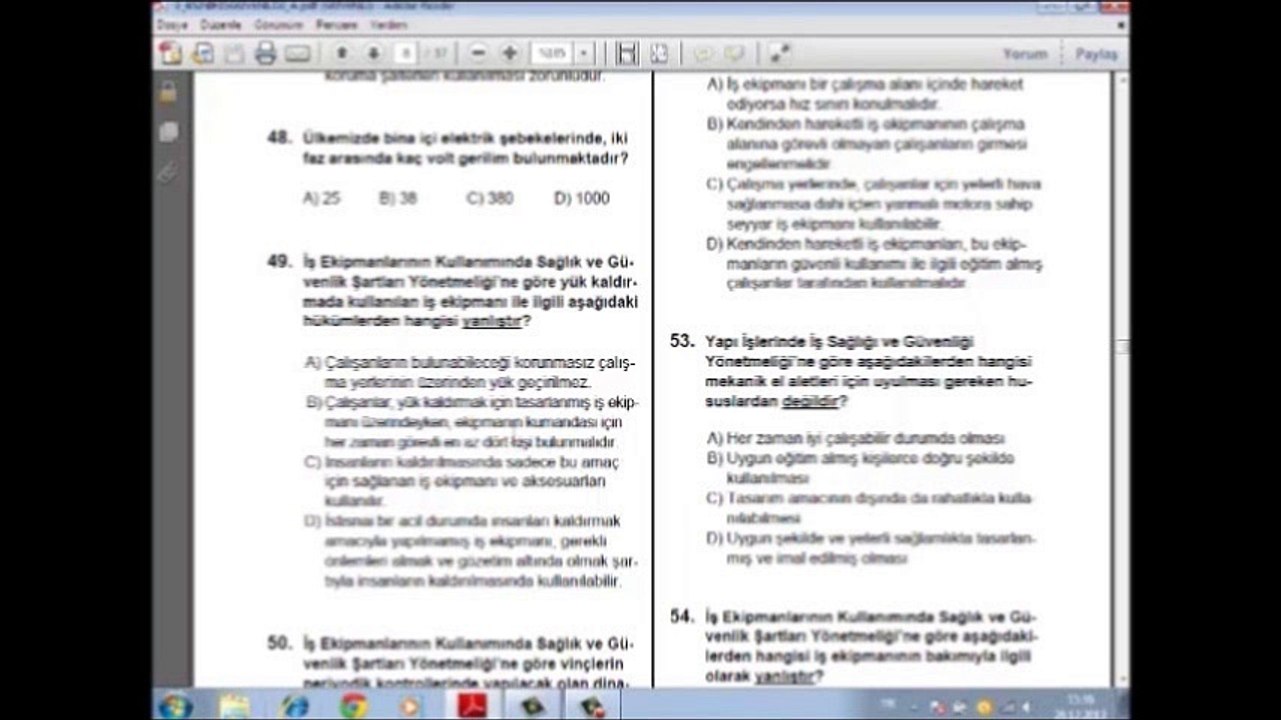The width and height of the screenshot is (1281, 720).
Task: Switch to Adobe Reader in the taskbar
Action: [x=472, y=706]
